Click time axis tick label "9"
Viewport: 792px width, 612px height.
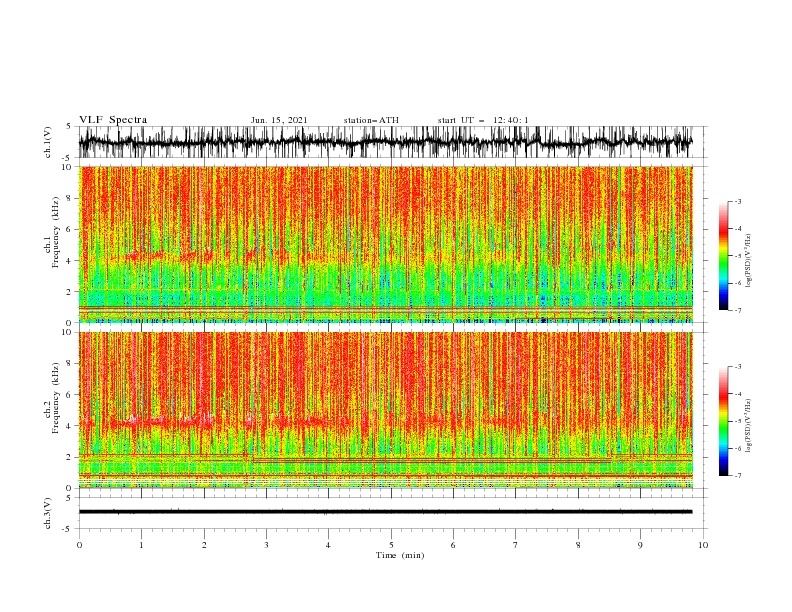click(640, 545)
